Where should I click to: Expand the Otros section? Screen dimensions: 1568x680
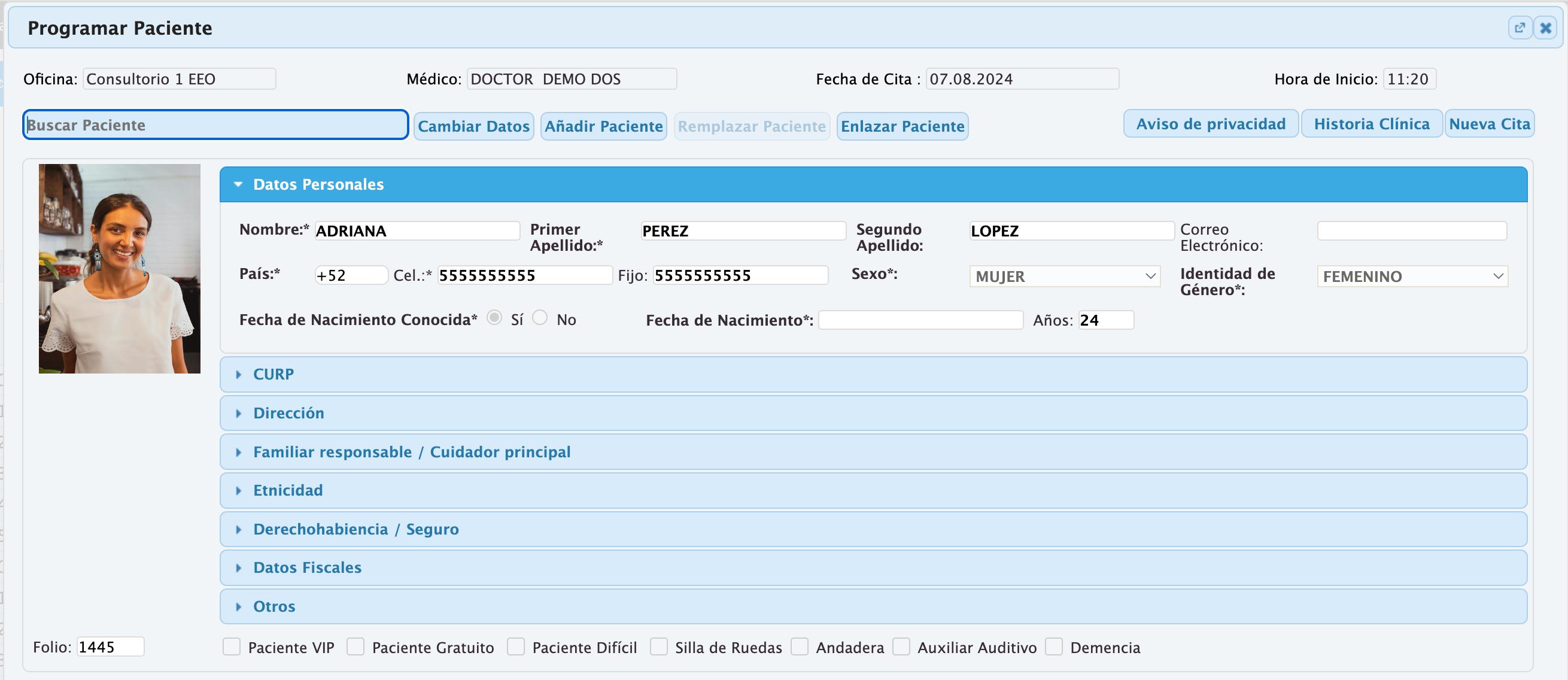[x=873, y=606]
